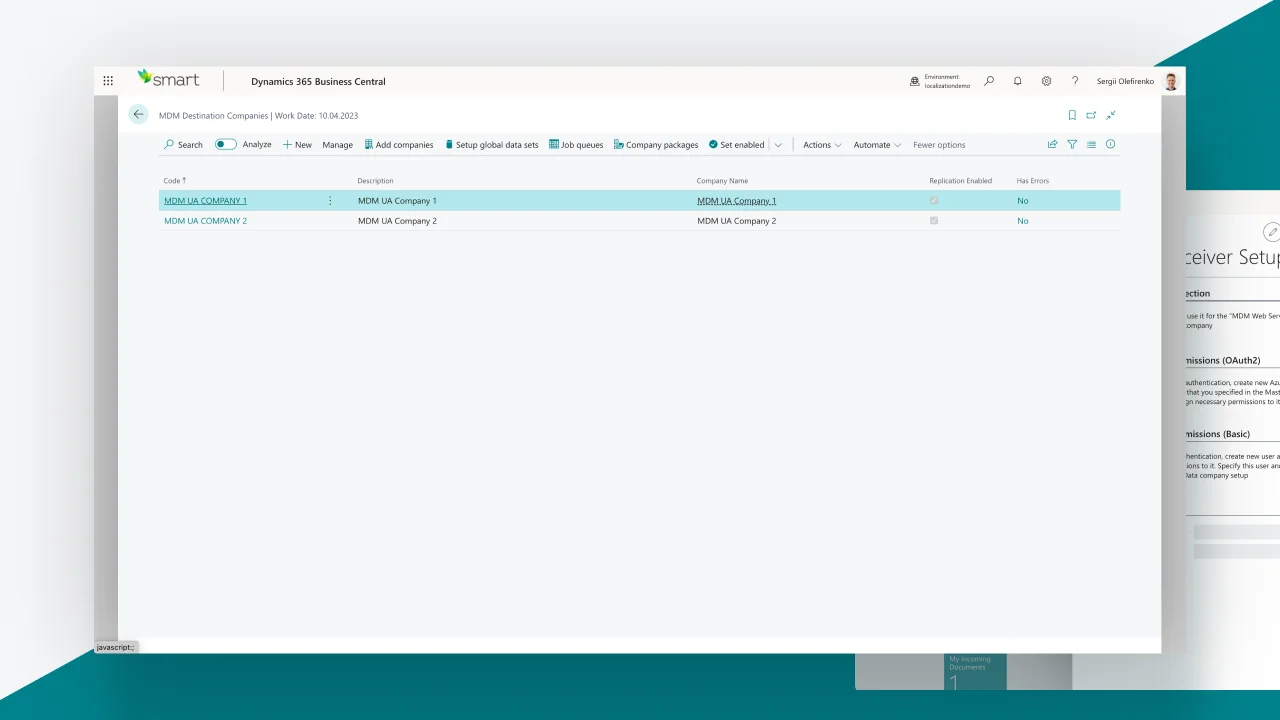
Task: Open the filter pane funnel icon
Action: 1072,145
